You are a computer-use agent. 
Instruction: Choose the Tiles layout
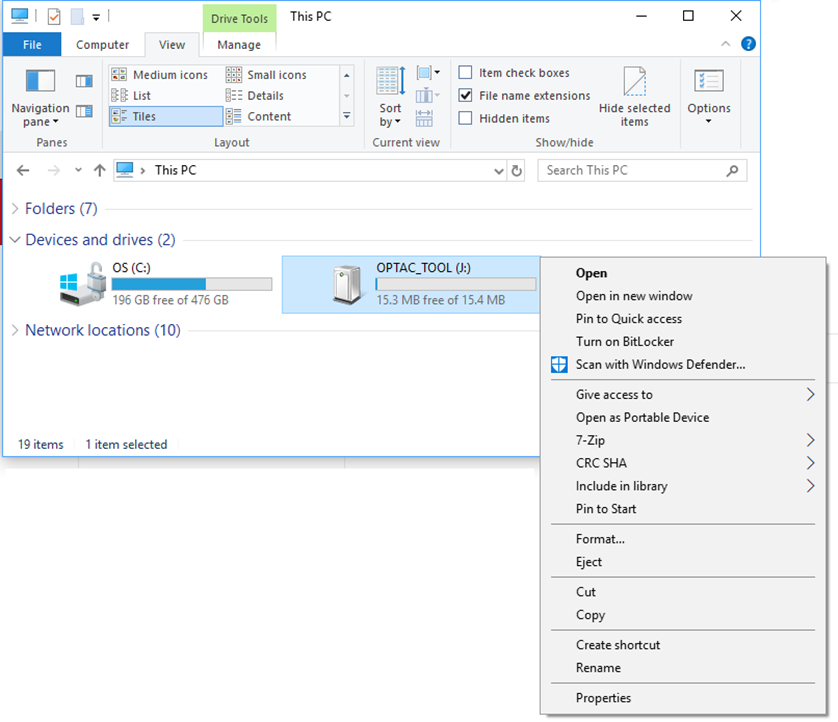(x=166, y=117)
